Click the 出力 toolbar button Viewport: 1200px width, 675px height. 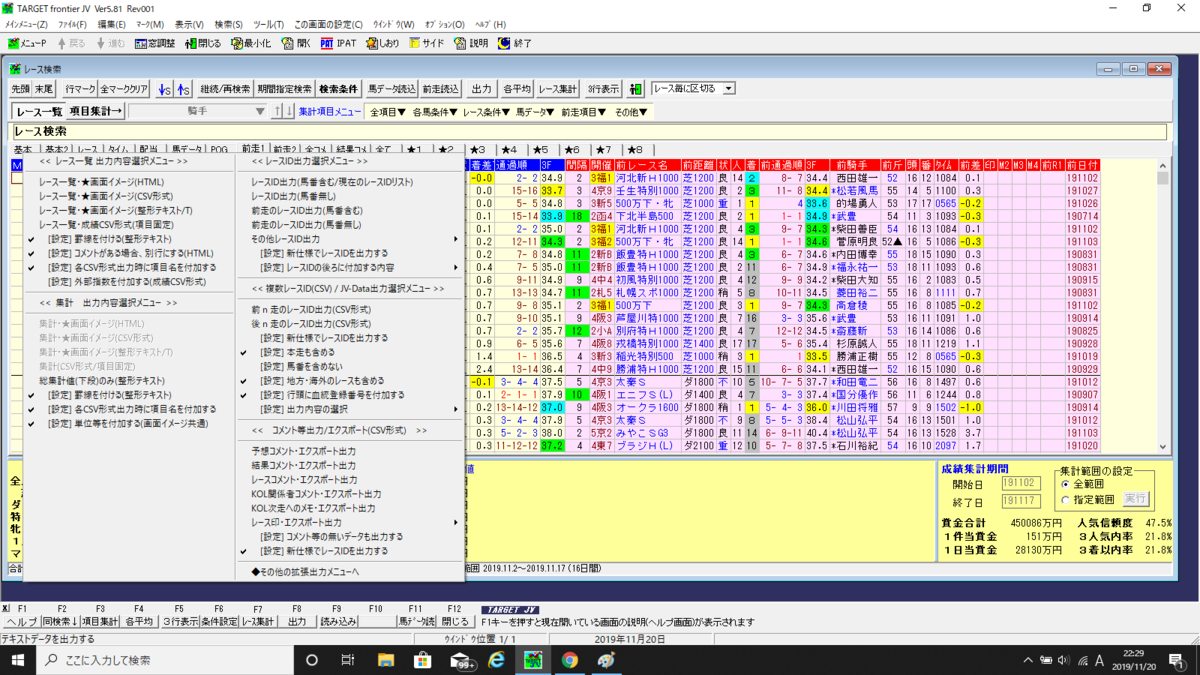point(482,89)
